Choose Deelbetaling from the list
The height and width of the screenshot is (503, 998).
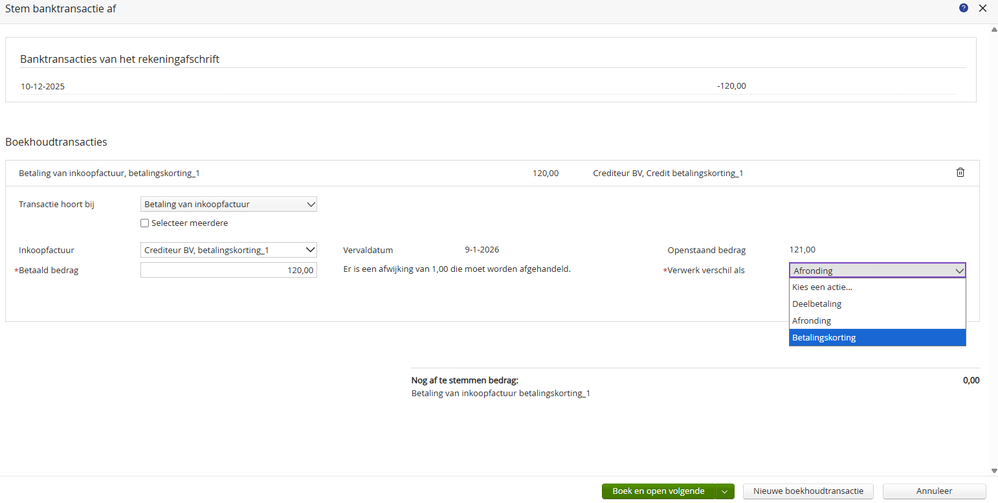pyautogui.click(x=877, y=304)
